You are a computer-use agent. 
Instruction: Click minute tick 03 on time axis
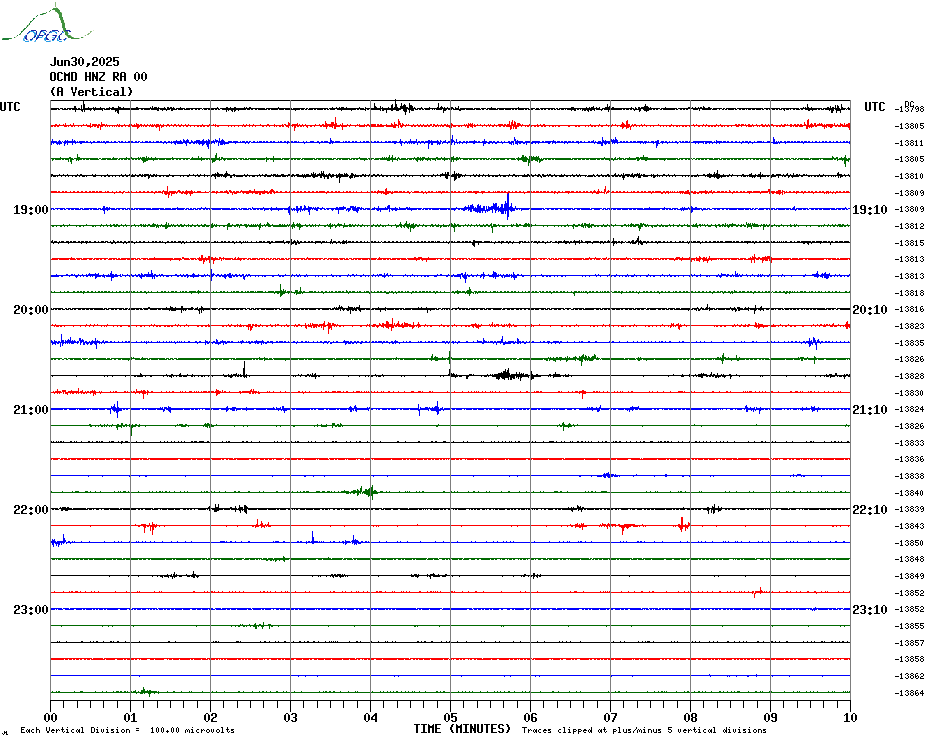[291, 717]
